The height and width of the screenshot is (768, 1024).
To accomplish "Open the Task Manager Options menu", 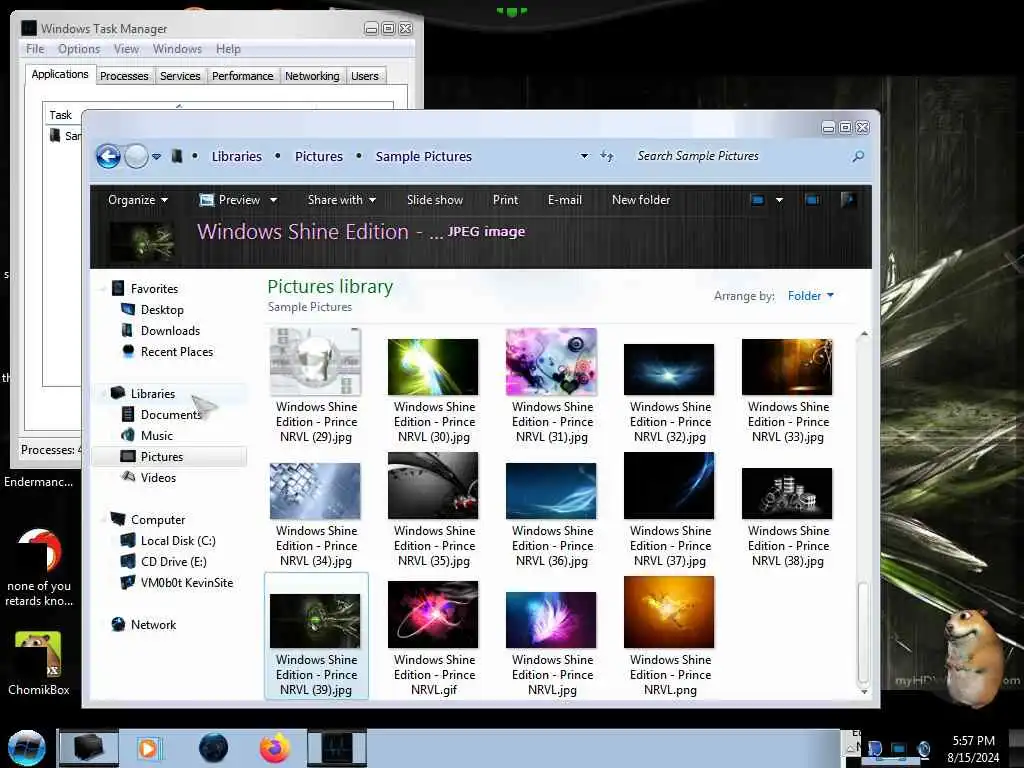I will (79, 49).
